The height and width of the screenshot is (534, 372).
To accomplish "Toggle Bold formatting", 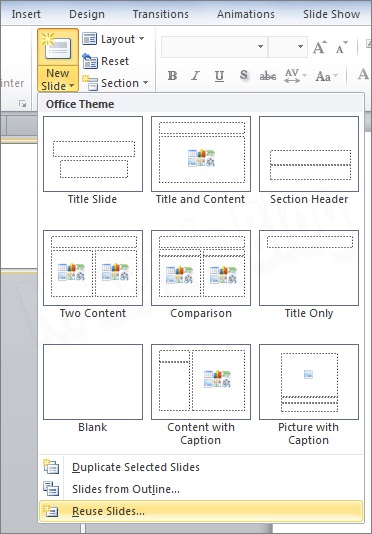I will pos(172,75).
